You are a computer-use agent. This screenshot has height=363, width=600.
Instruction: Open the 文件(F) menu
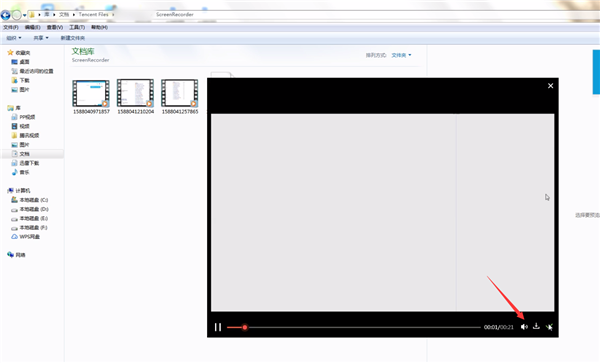point(11,27)
